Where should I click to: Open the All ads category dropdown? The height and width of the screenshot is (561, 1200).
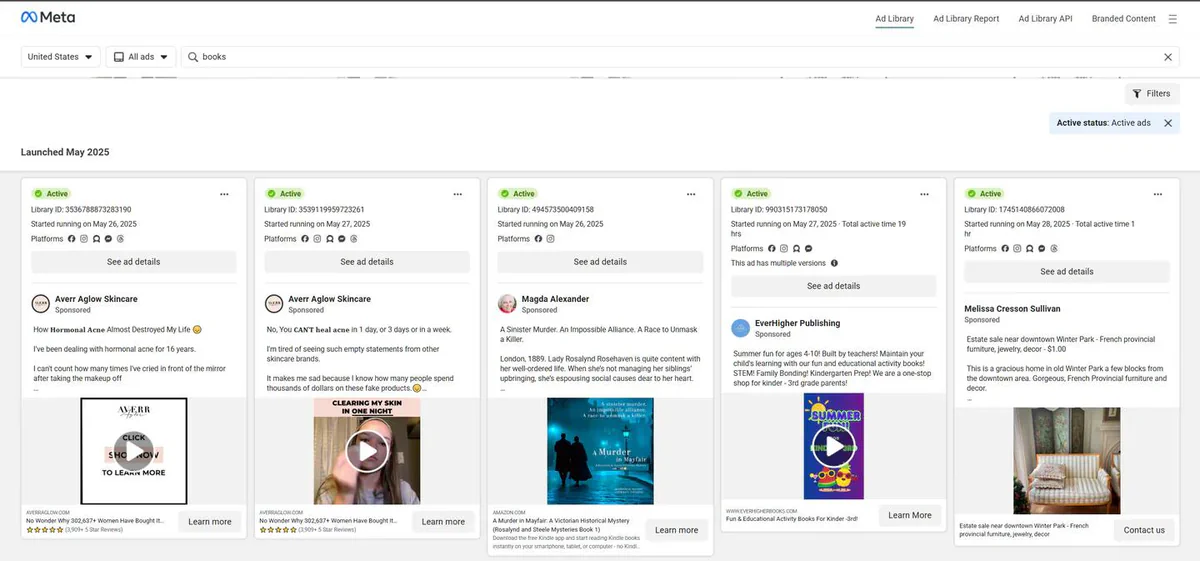click(x=141, y=57)
